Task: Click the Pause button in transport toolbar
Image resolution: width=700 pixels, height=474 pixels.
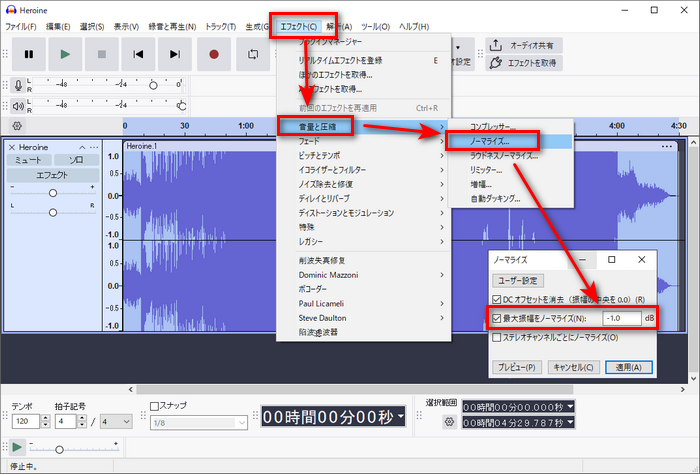Action: [x=28, y=54]
